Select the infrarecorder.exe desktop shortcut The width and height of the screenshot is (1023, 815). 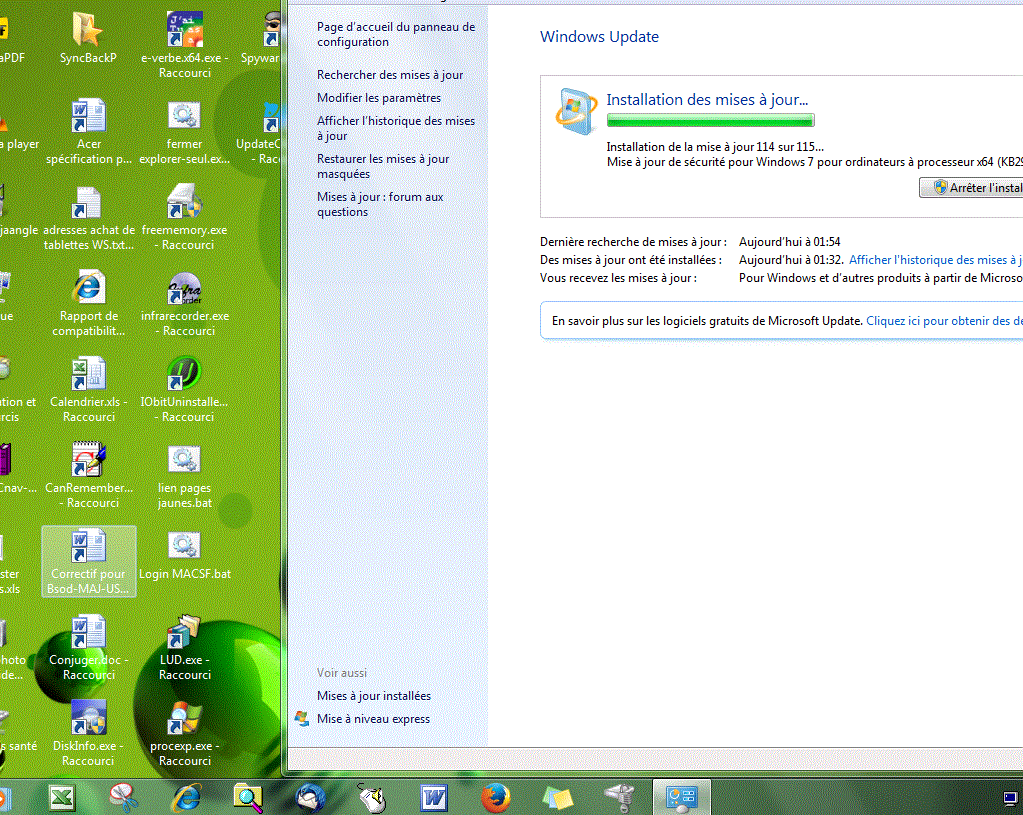pyautogui.click(x=185, y=291)
